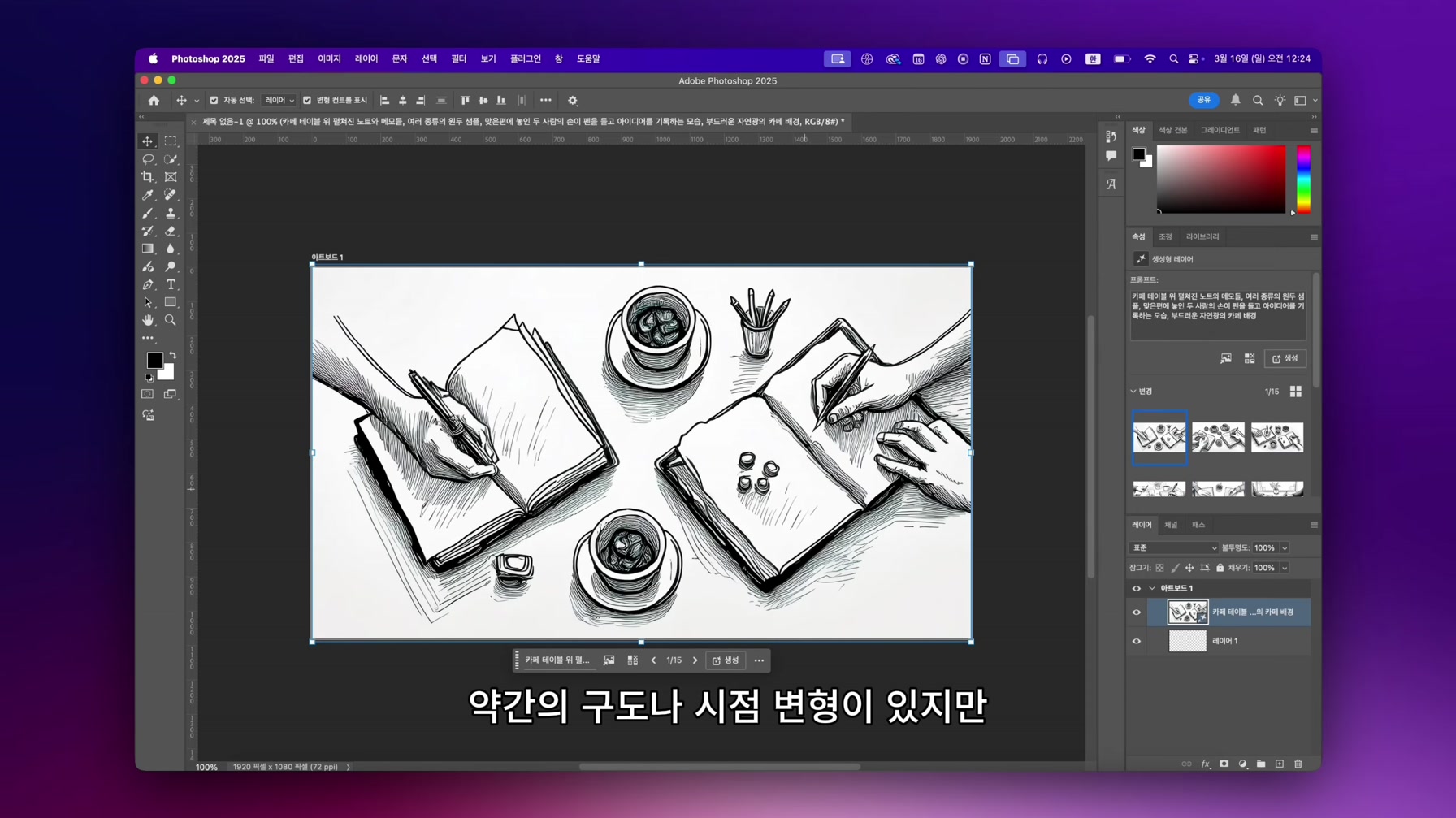Hide the 레이어 1 layer eye
Screen dimensions: 1456x818
coord(1137,642)
